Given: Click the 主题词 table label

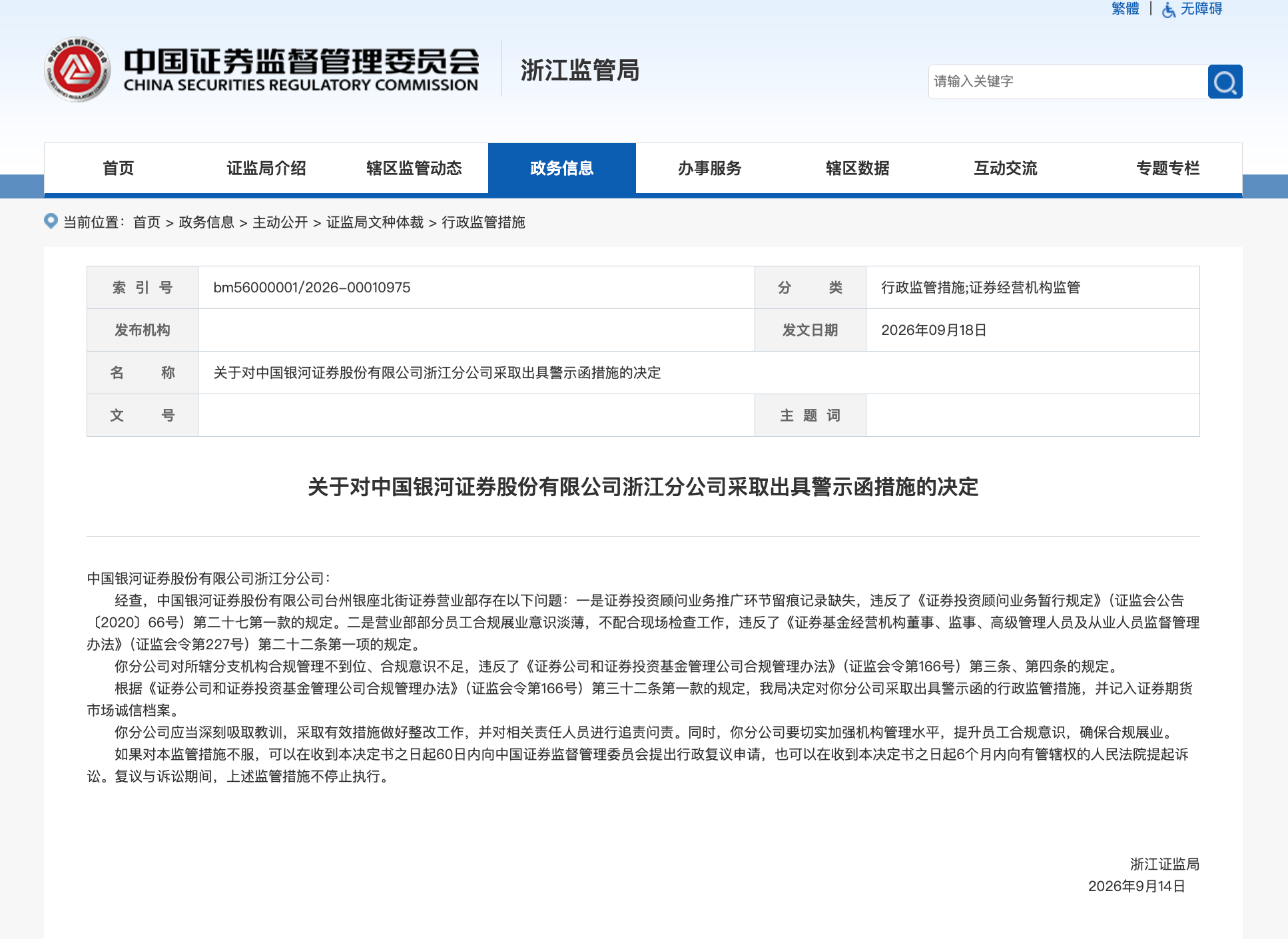Looking at the screenshot, I should [x=810, y=416].
